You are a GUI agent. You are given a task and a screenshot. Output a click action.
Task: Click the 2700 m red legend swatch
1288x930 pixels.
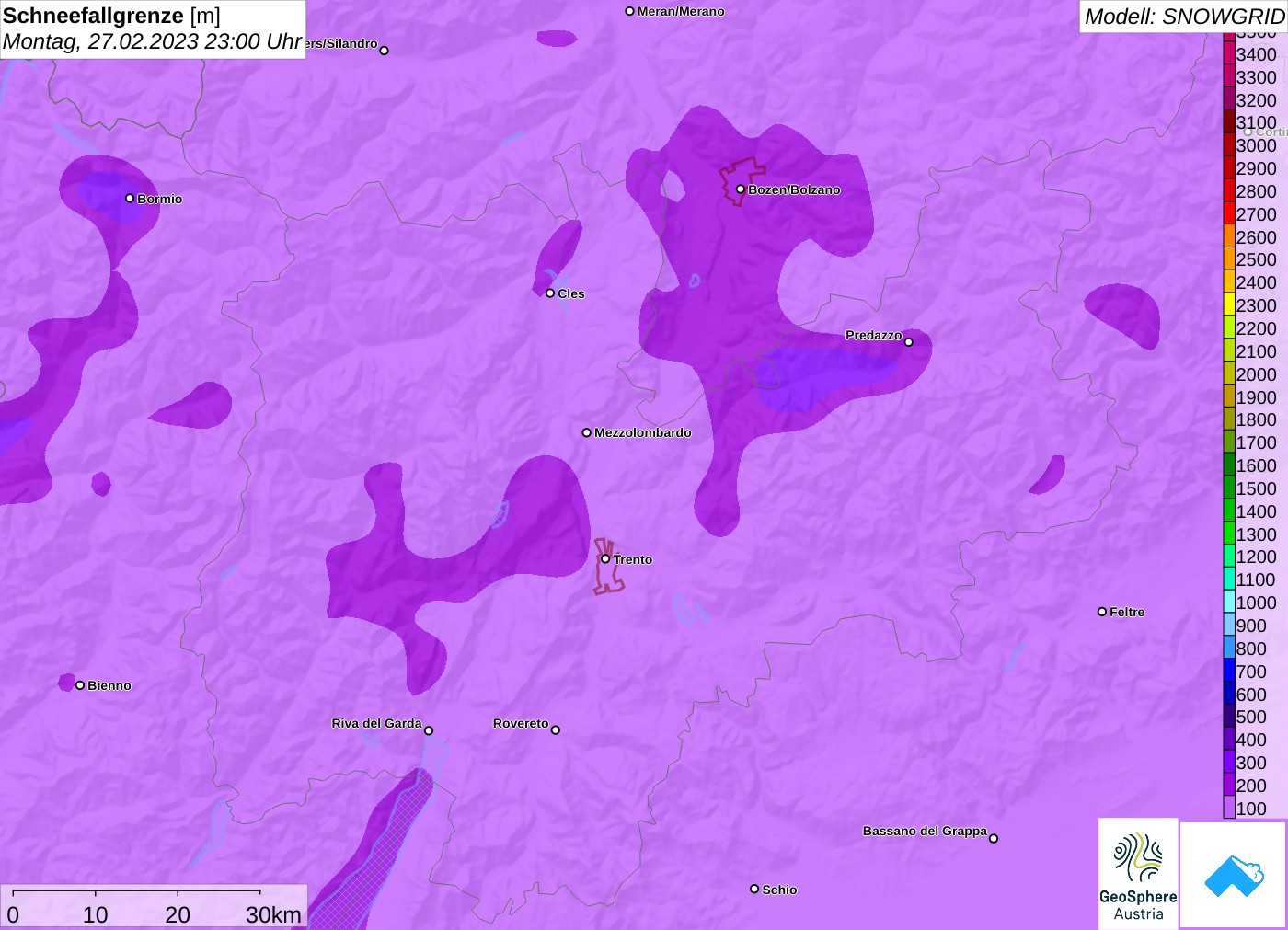1229,214
